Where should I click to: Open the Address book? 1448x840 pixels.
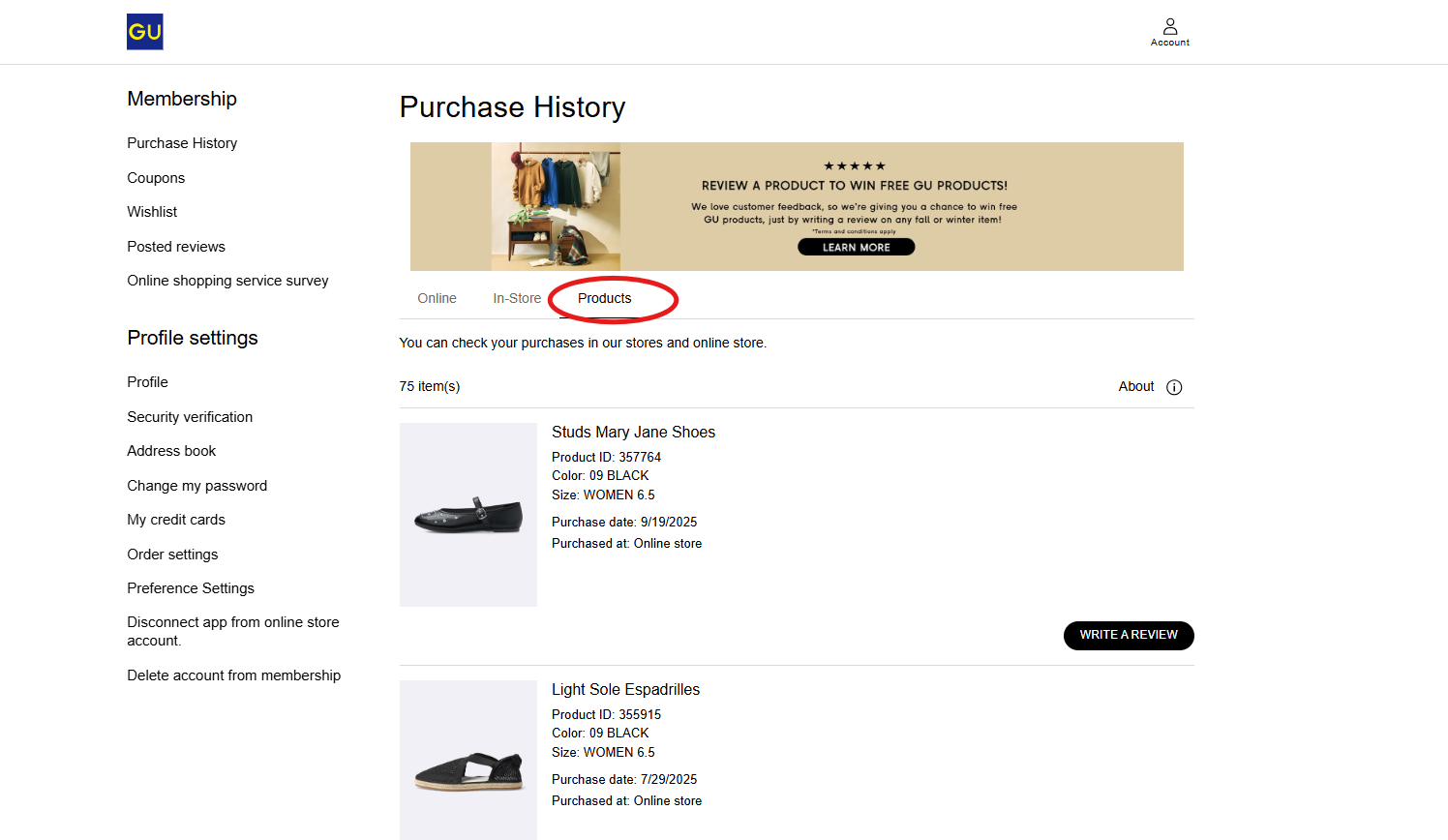coord(171,451)
